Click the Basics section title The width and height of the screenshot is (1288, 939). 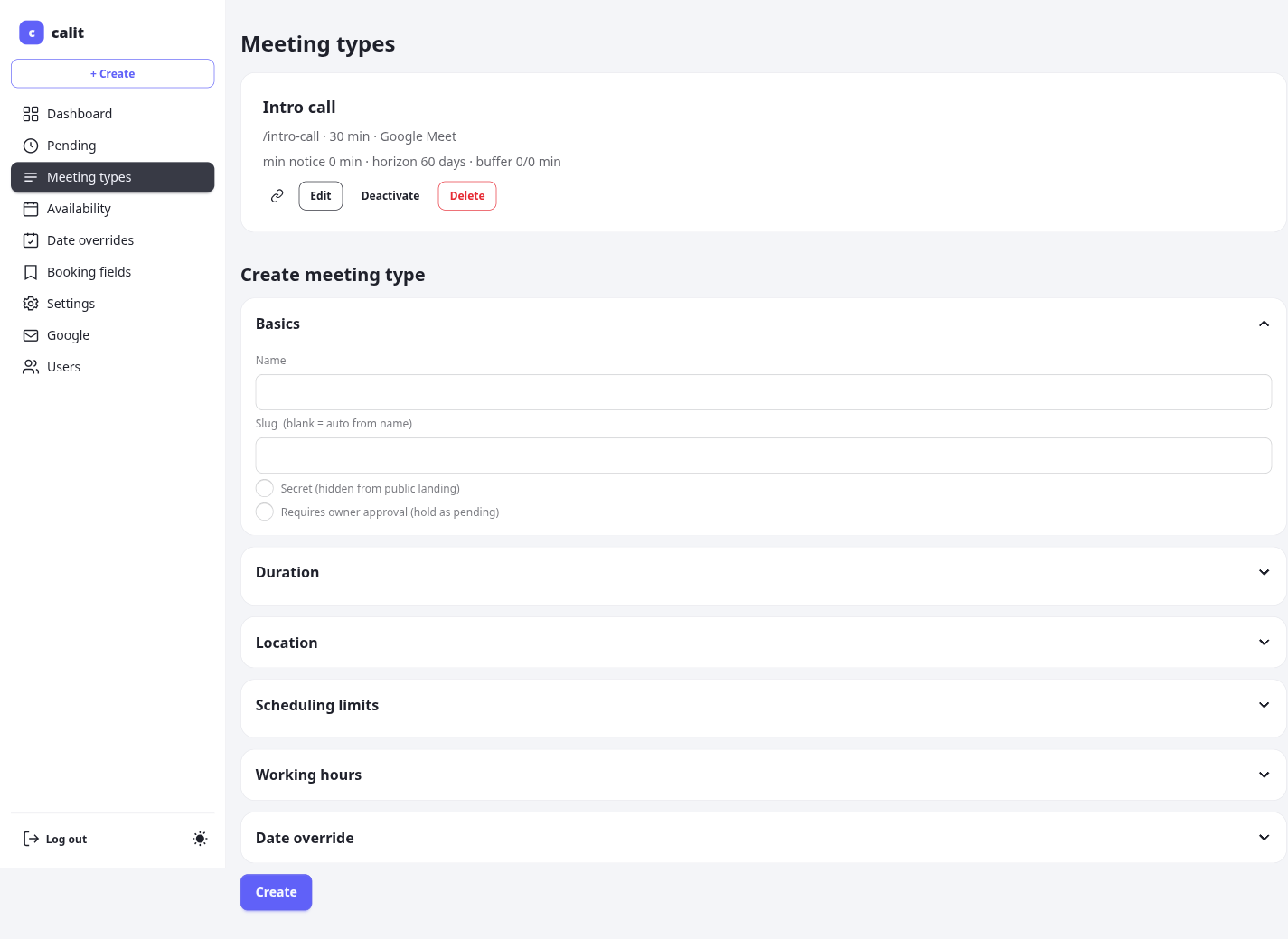277,324
